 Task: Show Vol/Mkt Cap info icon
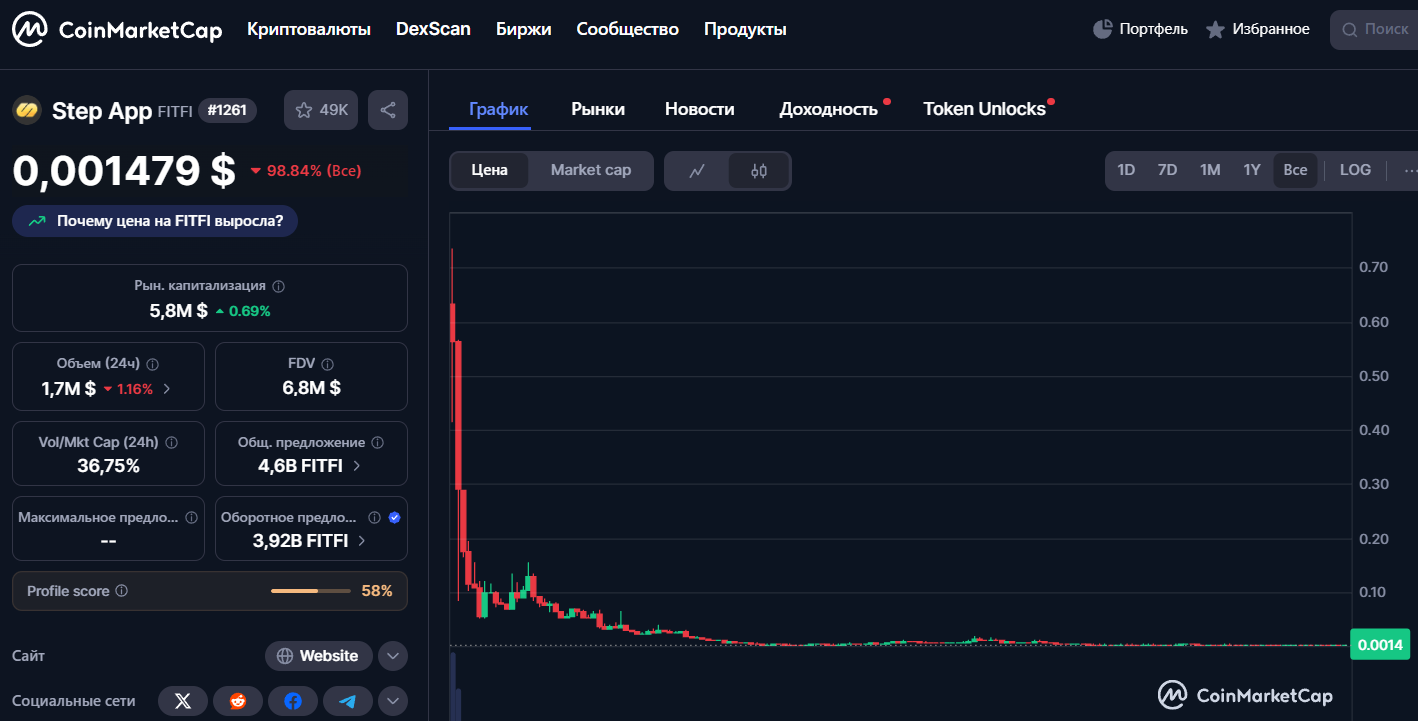tap(172, 442)
